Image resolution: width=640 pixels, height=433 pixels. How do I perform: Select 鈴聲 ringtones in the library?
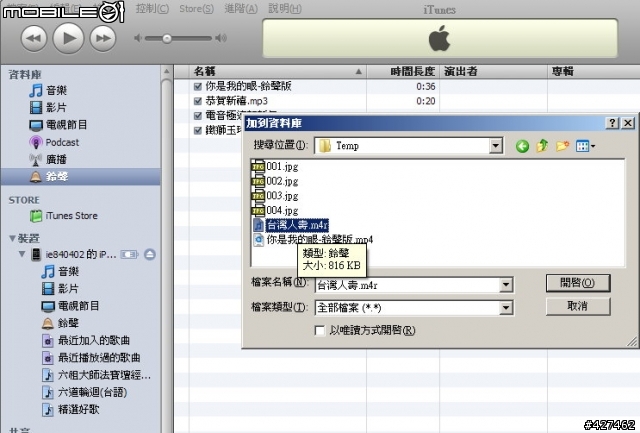(x=81, y=177)
